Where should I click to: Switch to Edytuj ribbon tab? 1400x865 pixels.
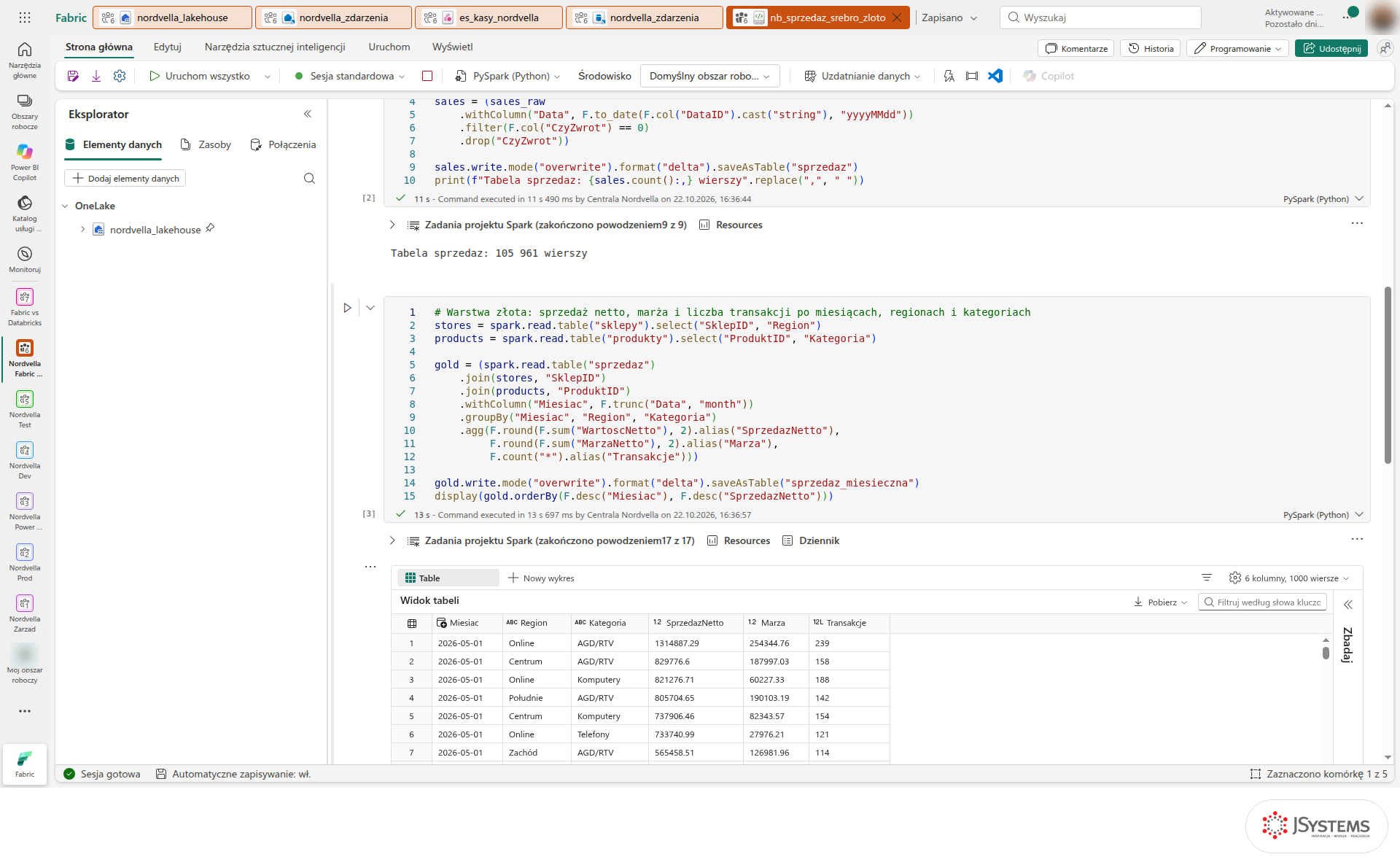(x=167, y=47)
